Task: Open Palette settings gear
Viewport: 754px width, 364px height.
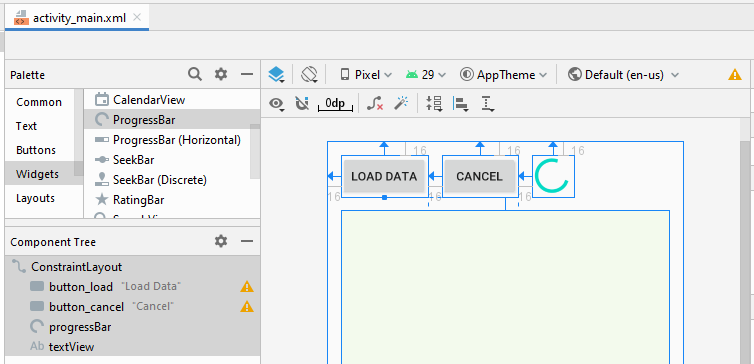Action: tap(221, 74)
